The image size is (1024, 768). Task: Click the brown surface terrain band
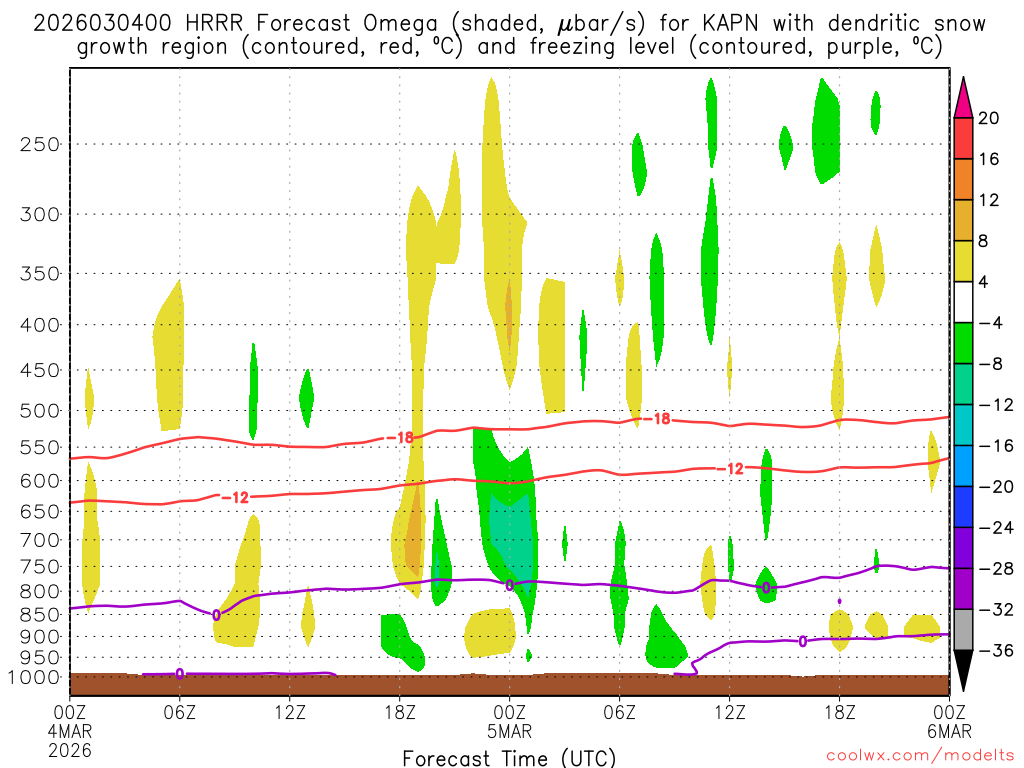click(509, 684)
